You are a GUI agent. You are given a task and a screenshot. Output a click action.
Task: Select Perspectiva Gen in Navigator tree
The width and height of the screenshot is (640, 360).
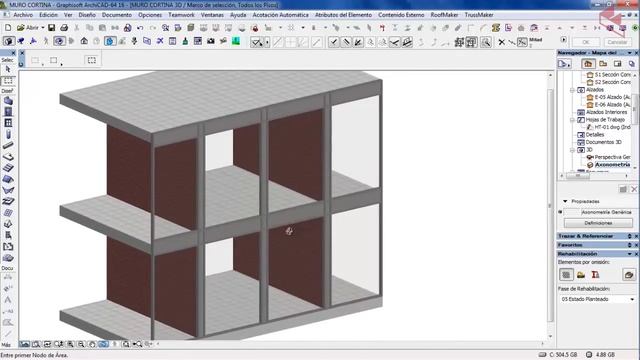pyautogui.click(x=612, y=157)
